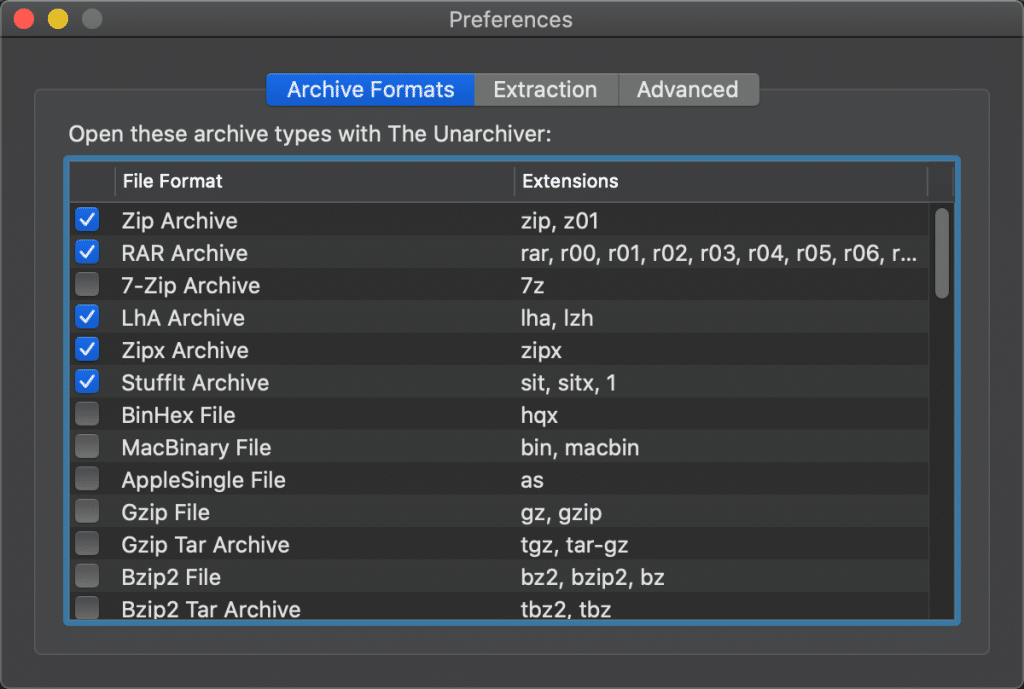
Task: Click the yellow minimize window button
Action: [58, 19]
